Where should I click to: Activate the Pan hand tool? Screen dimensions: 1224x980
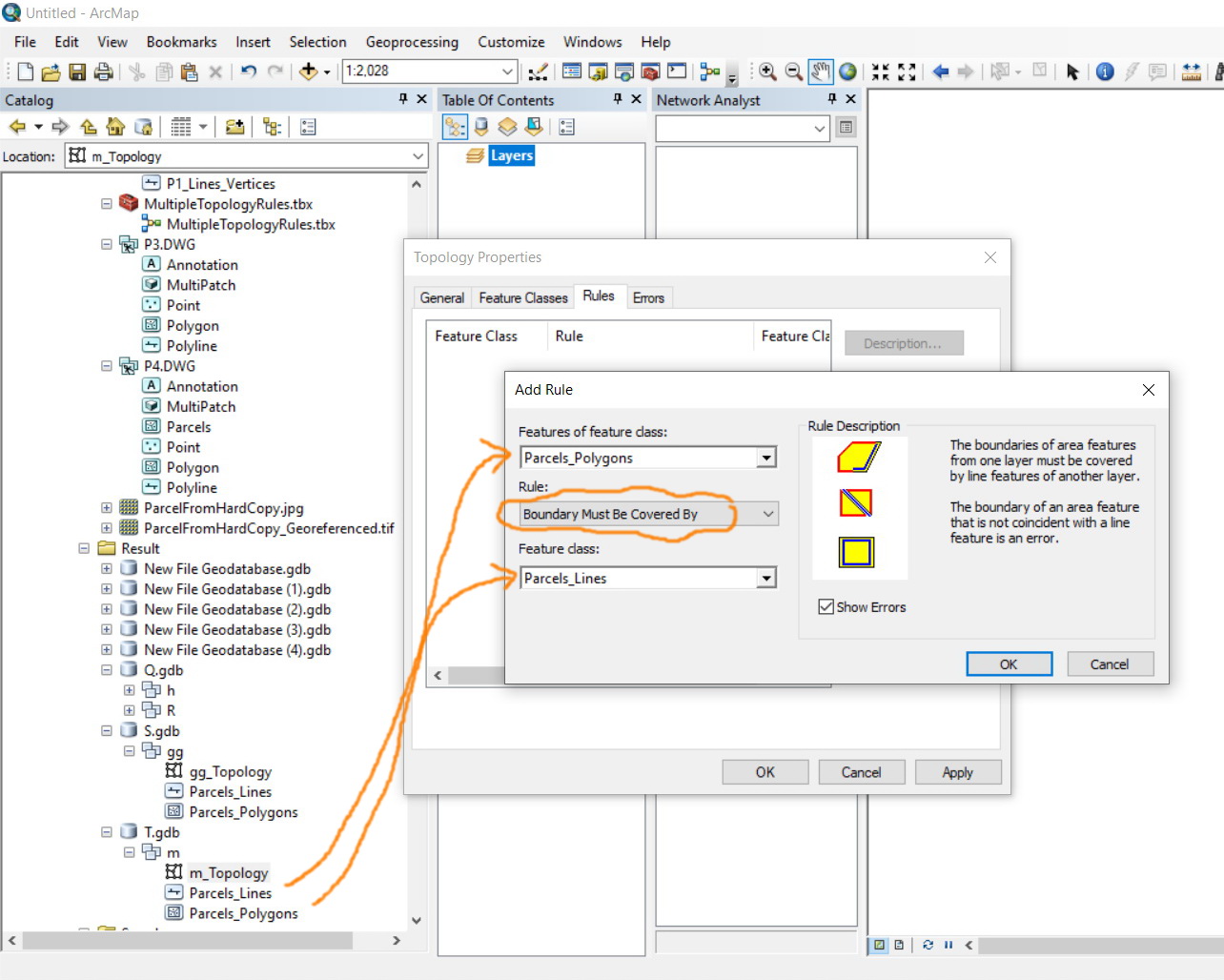point(820,71)
